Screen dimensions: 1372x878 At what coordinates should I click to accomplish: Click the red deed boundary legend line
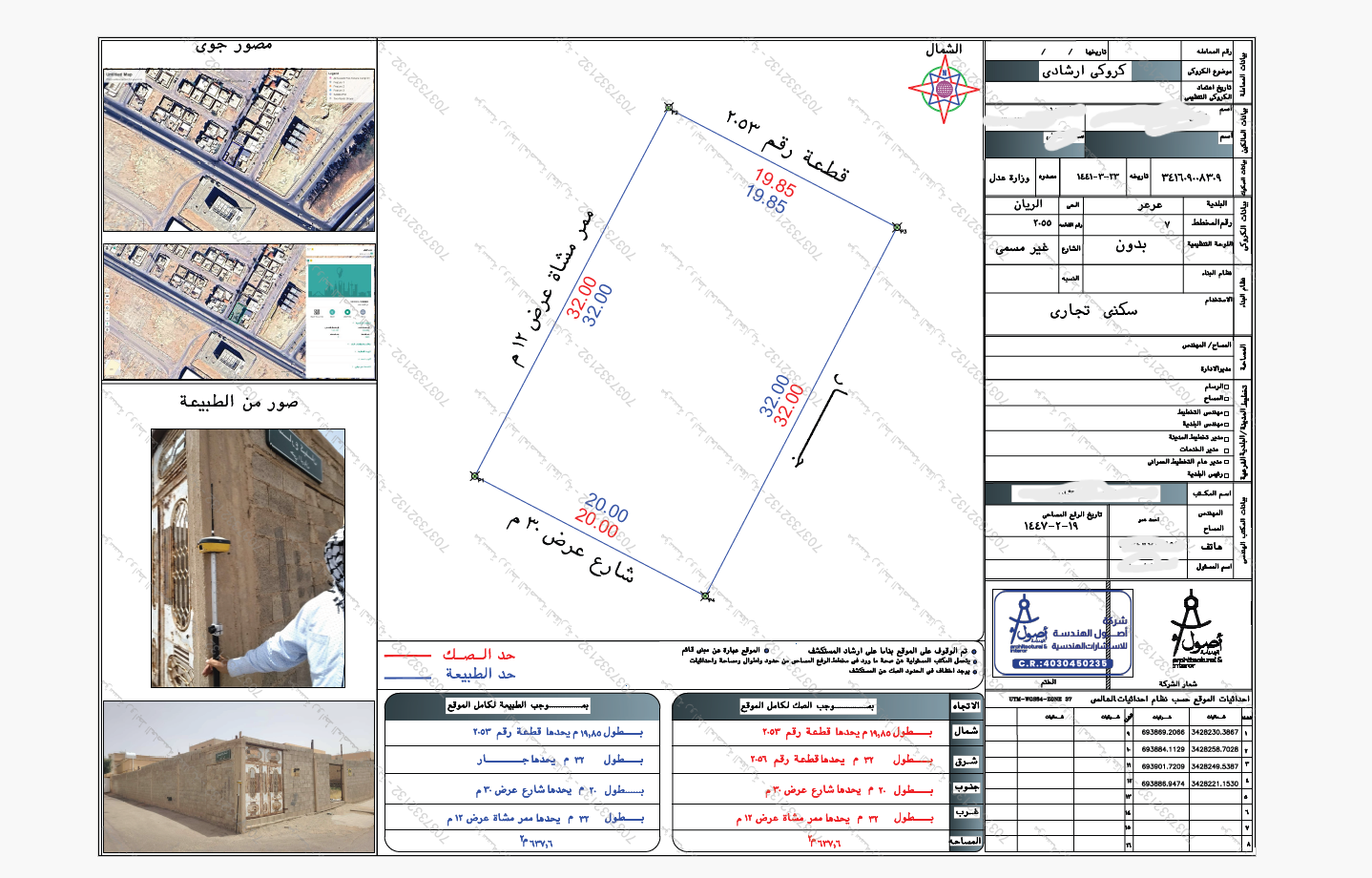point(408,656)
